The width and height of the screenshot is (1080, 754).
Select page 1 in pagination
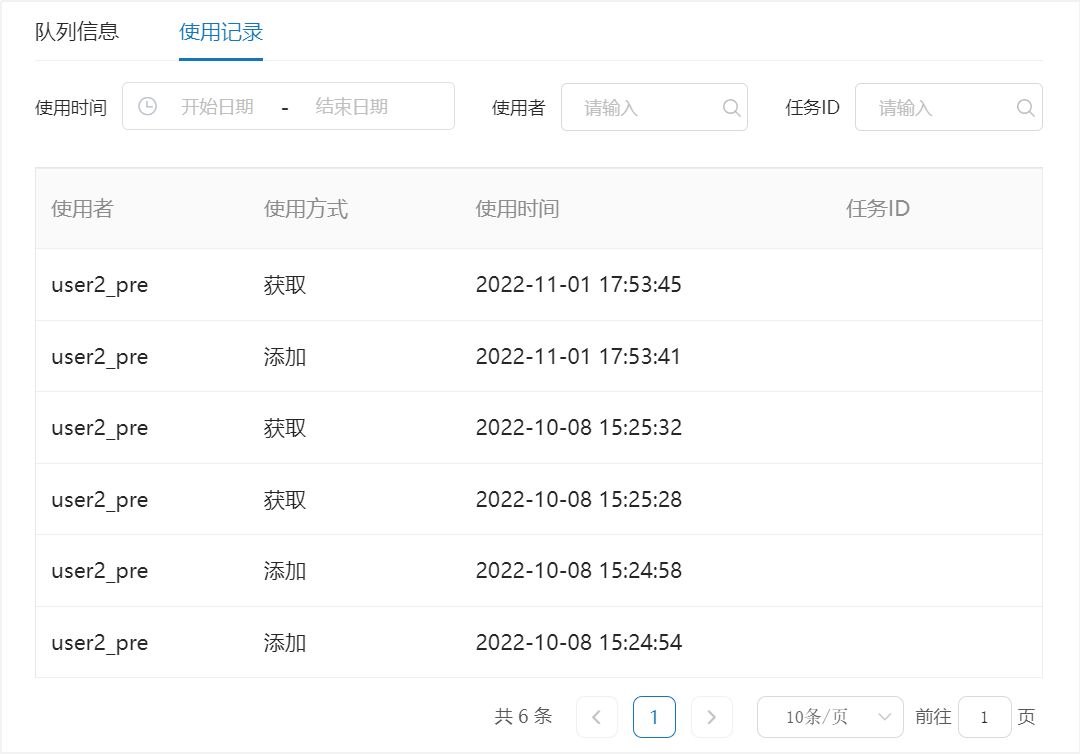654,717
